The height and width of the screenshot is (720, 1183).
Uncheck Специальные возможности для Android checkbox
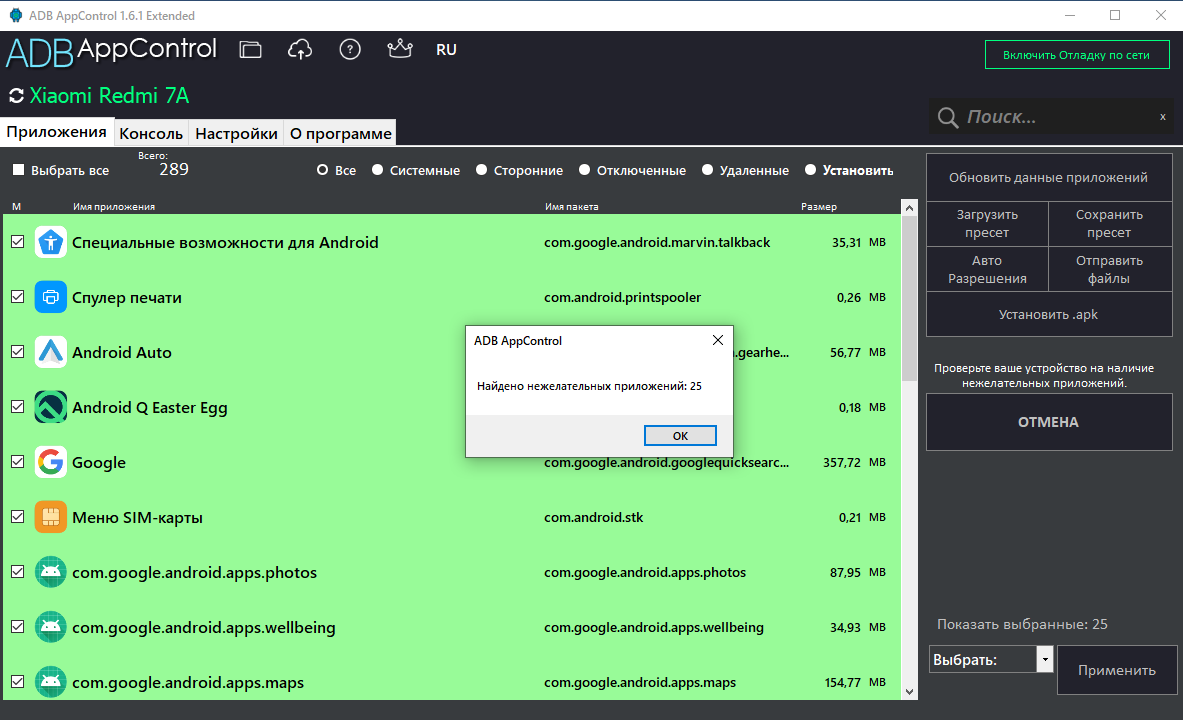pos(17,242)
